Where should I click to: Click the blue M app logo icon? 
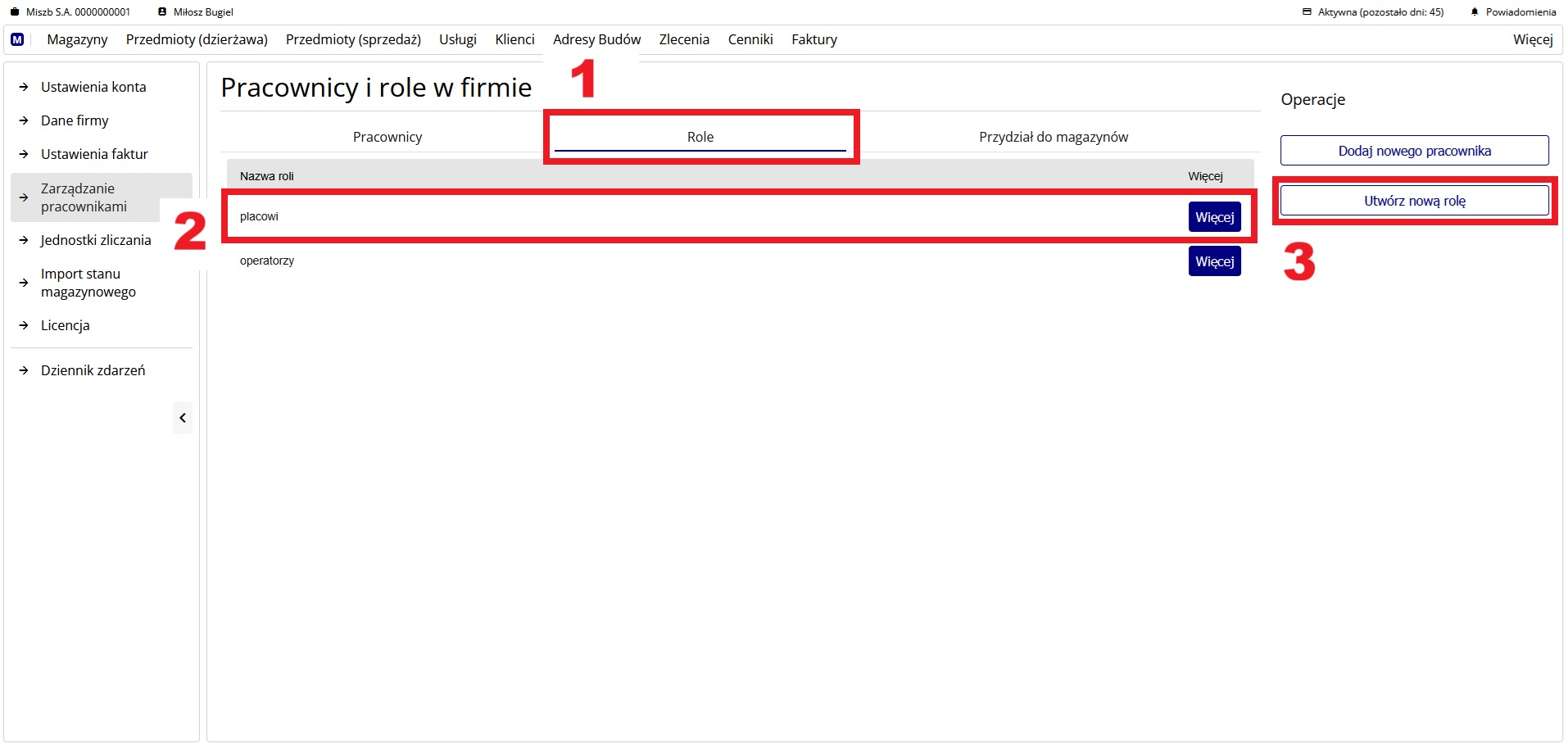(x=17, y=39)
